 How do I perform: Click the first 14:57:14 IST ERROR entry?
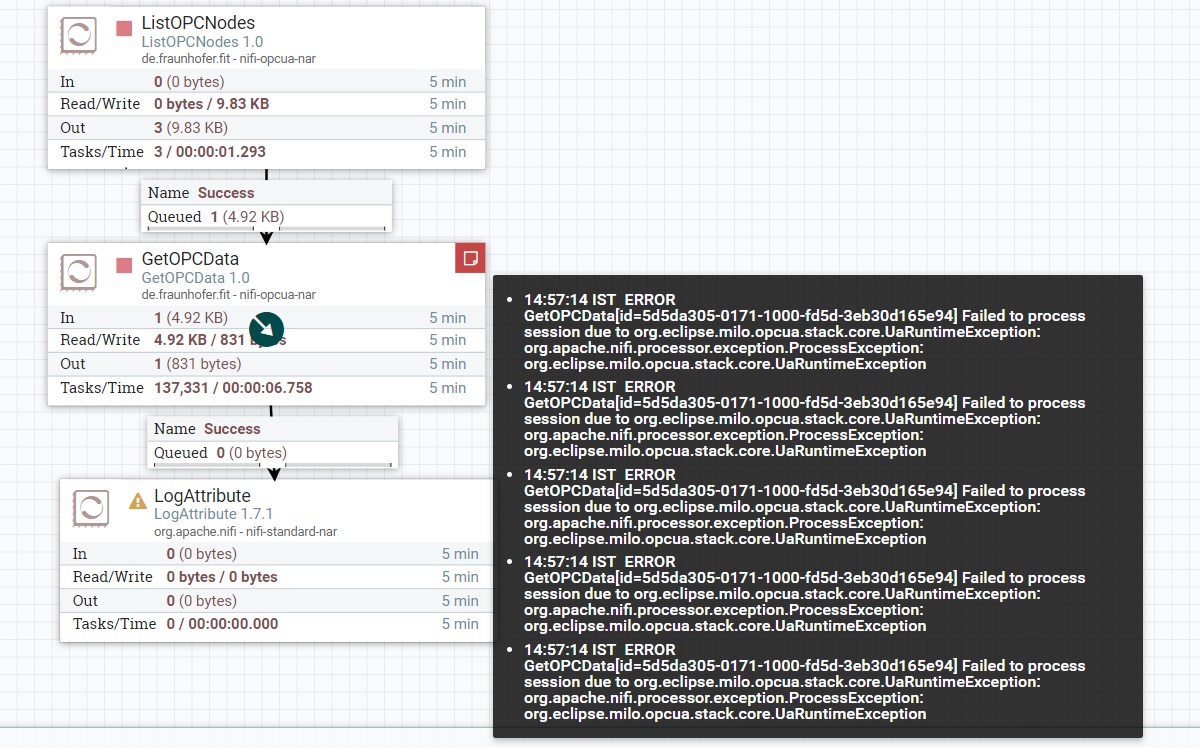[x=598, y=299]
